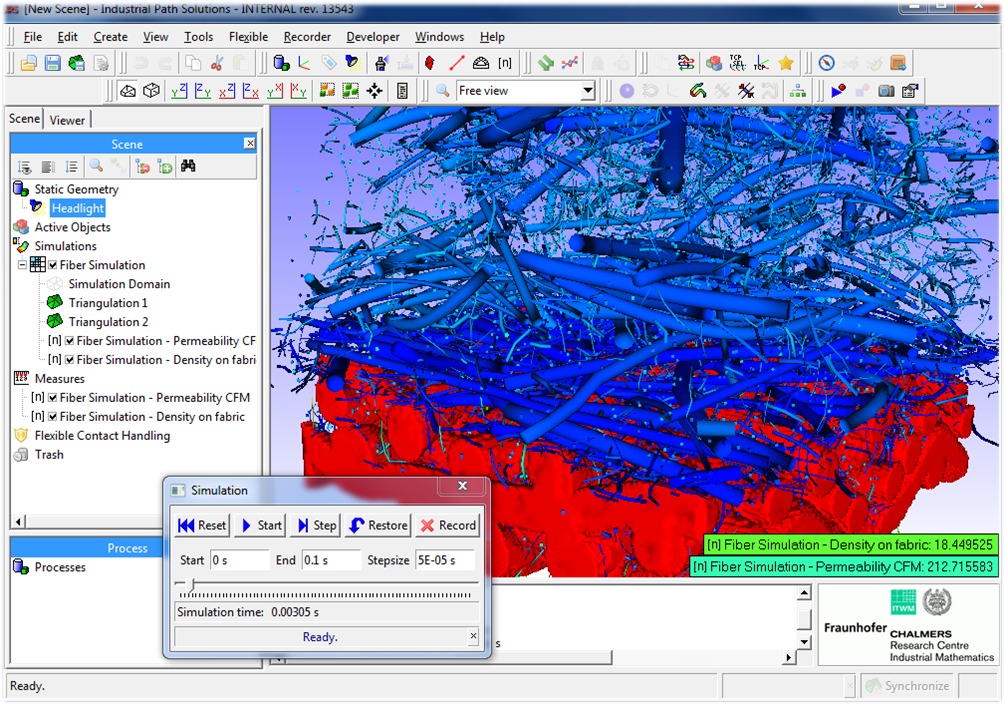Image resolution: width=1005 pixels, height=705 pixels.
Task: Click the camera snapshot icon on the toolbar
Action: pyautogui.click(x=886, y=90)
